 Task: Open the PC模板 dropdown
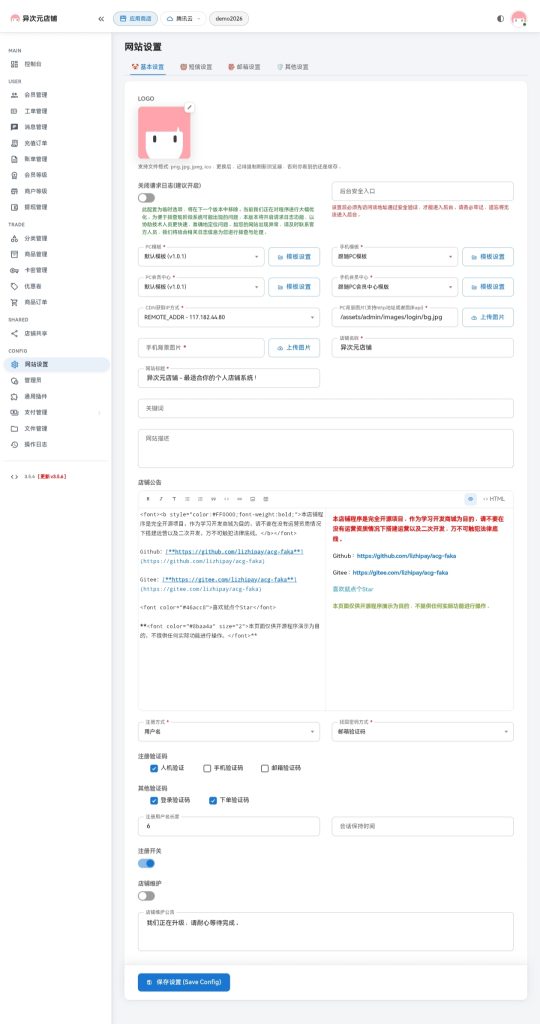201,257
